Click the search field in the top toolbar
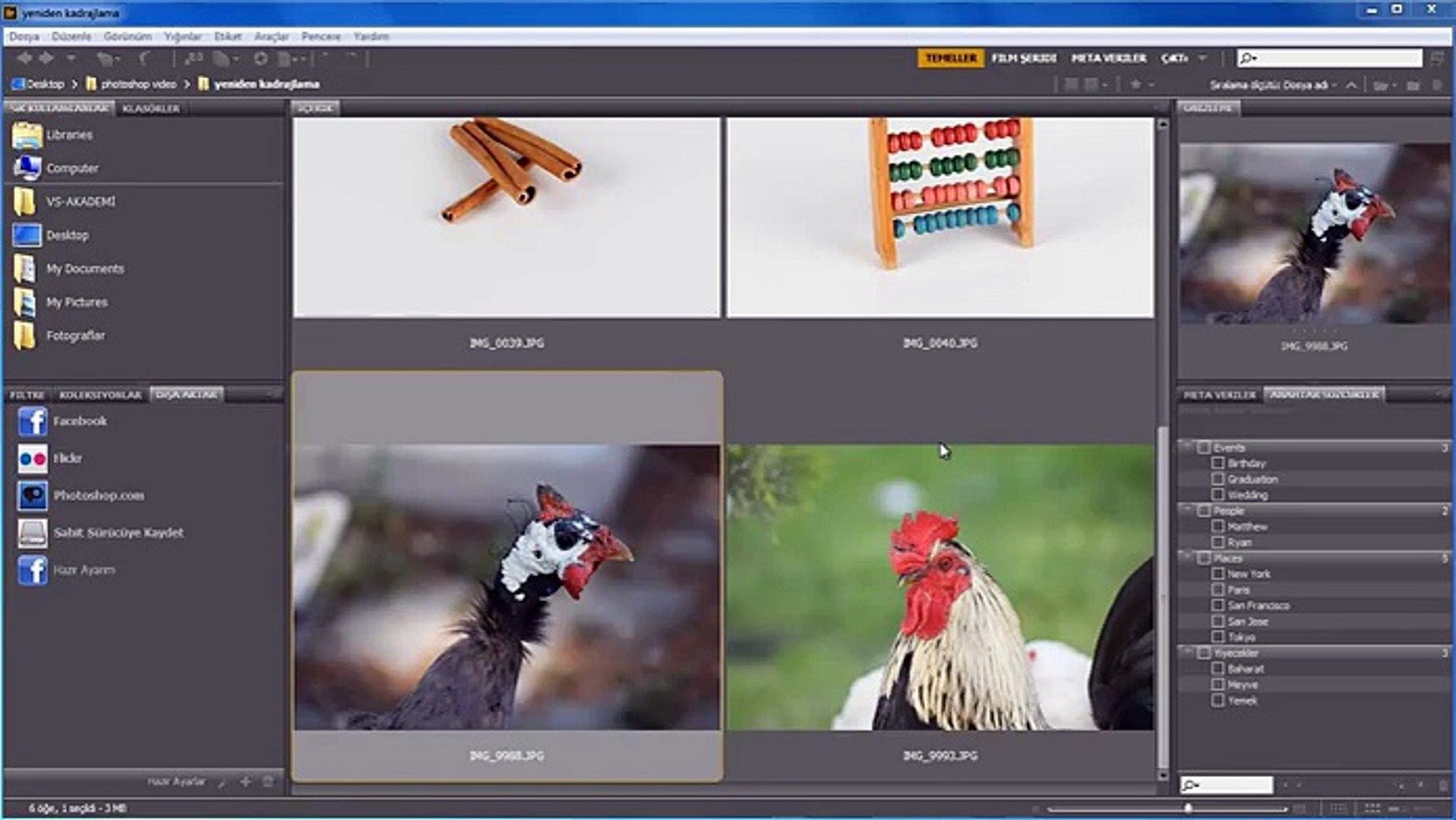Screen dimensions: 1456x820 (x=1329, y=58)
